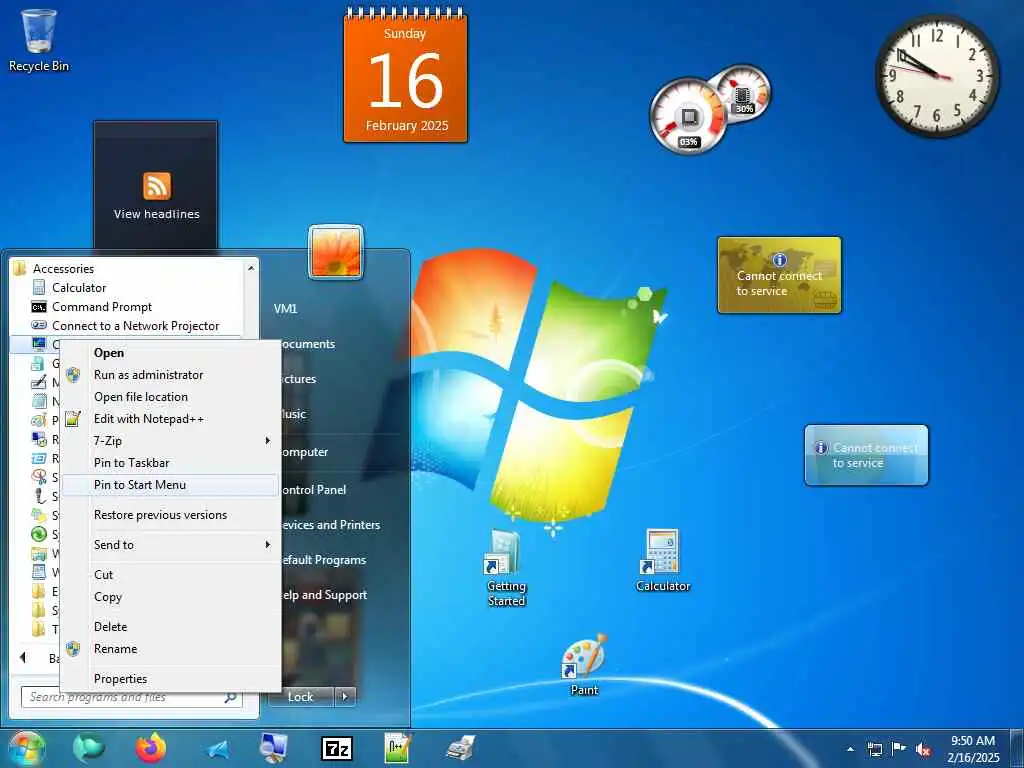The height and width of the screenshot is (768, 1024).
Task: Click the Sound Recorder microphone icon in start menu
Action: (x=39, y=496)
